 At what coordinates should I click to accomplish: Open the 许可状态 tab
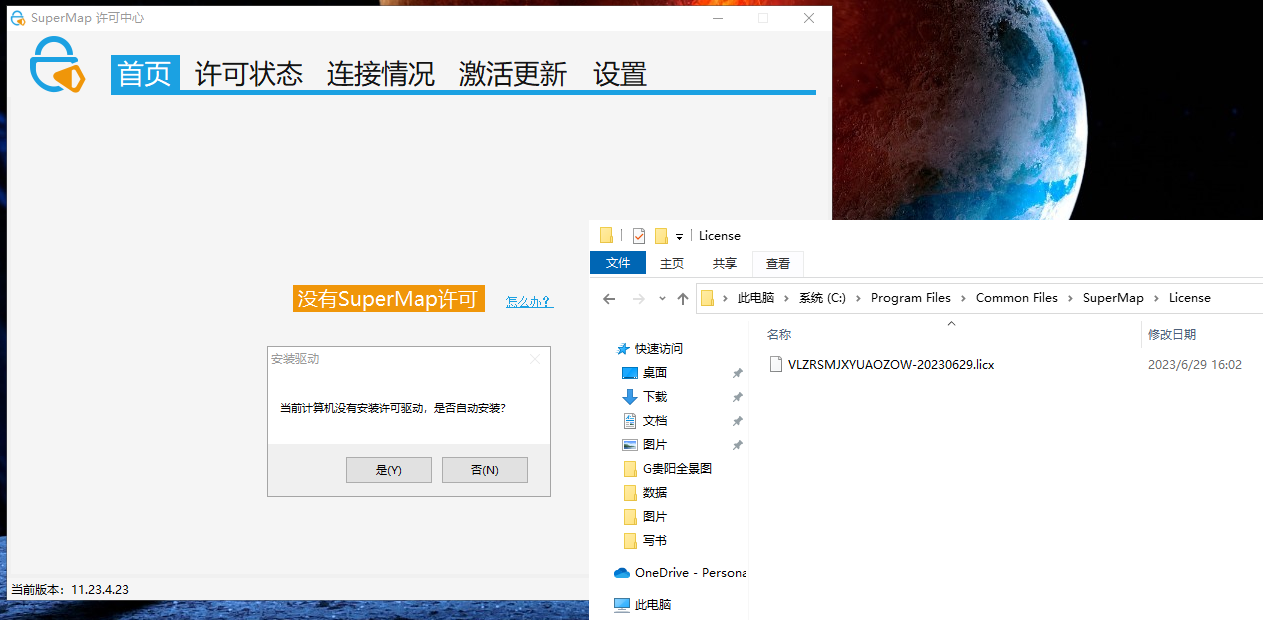[249, 73]
